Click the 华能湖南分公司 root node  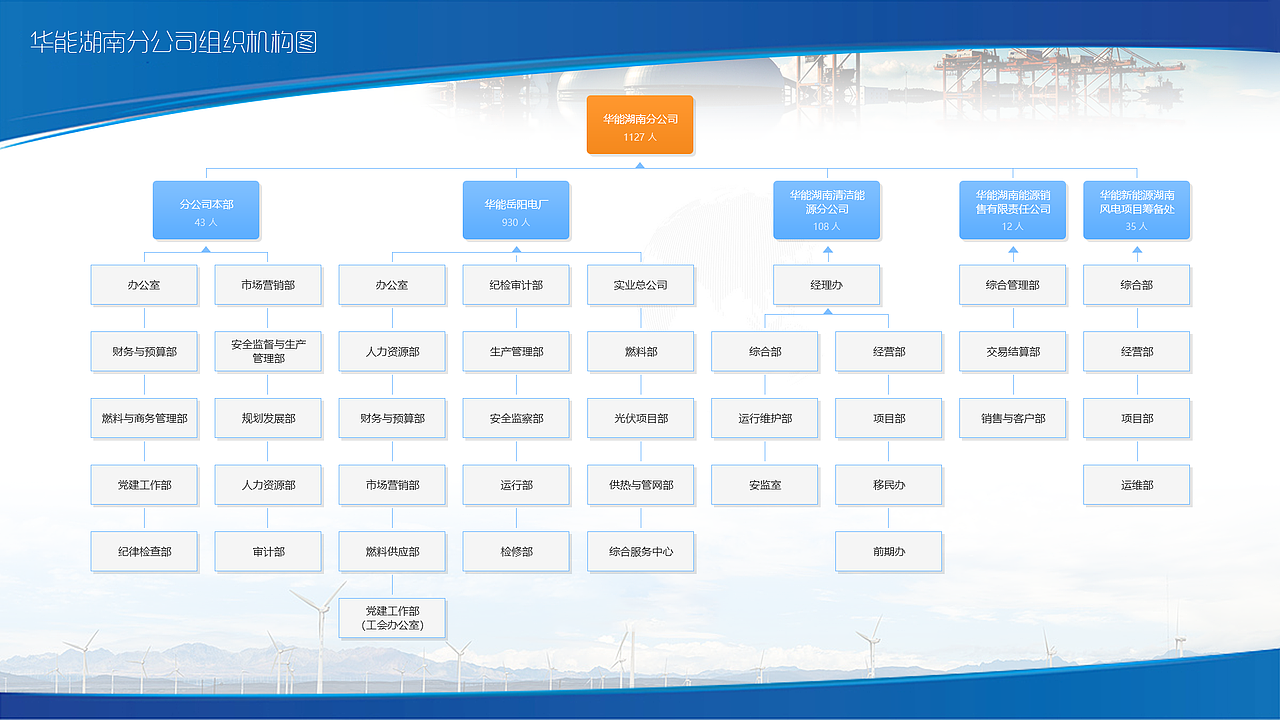(640, 125)
